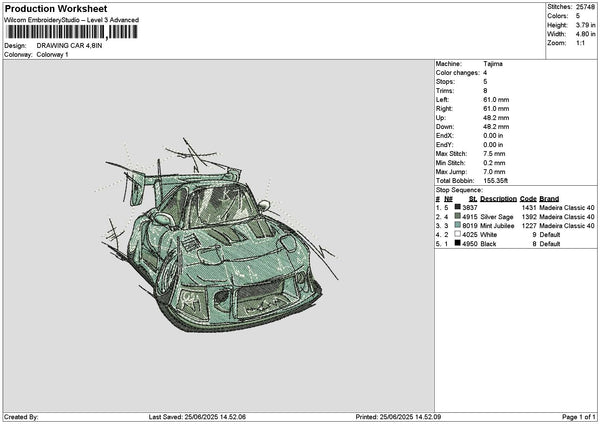Click the black color swatch for thread 3837
The image size is (600, 424).
[457, 207]
